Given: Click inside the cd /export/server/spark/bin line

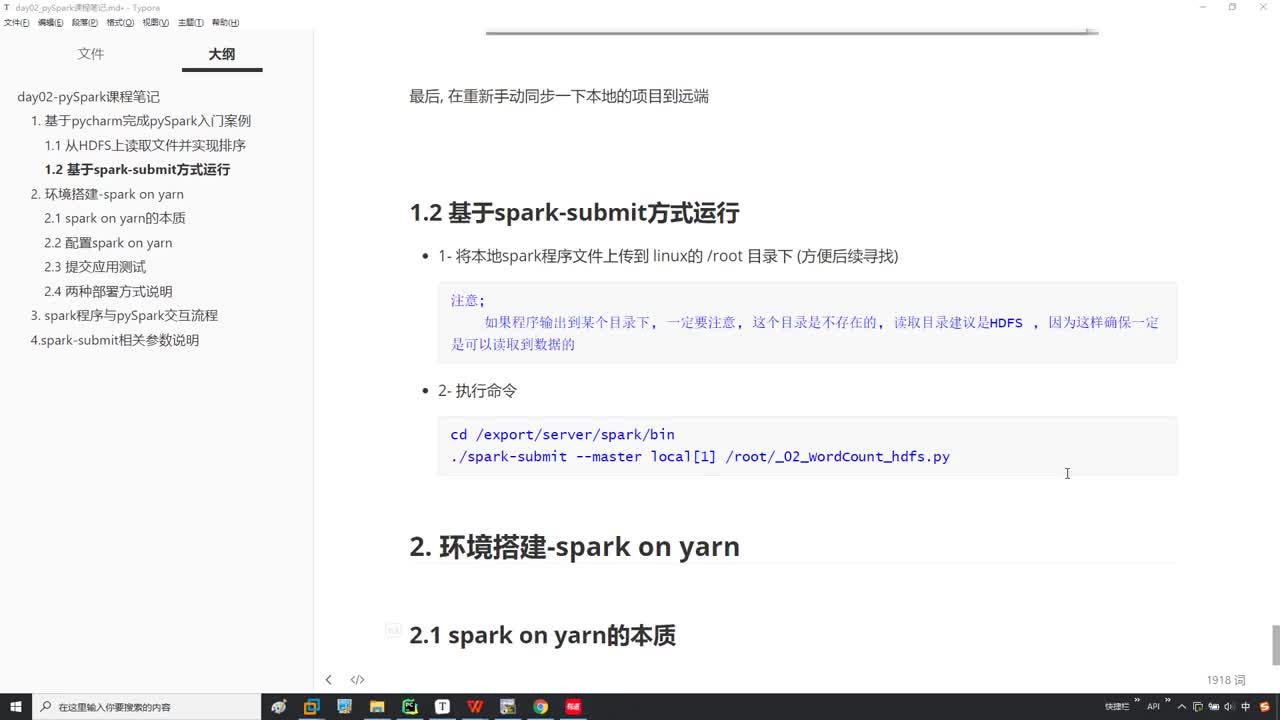Looking at the screenshot, I should pos(563,435).
